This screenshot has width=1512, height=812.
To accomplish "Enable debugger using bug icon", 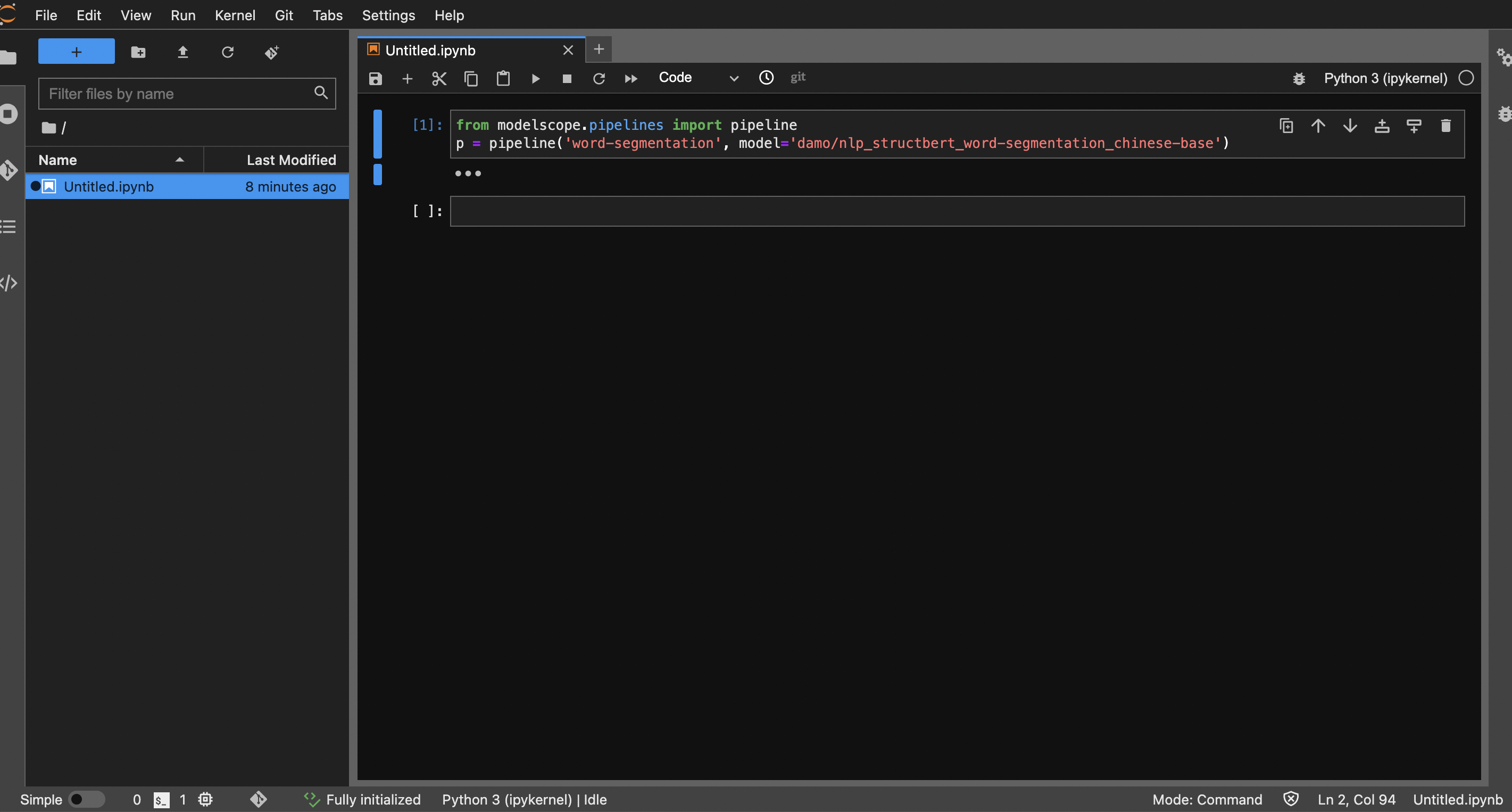I will pos(1298,78).
